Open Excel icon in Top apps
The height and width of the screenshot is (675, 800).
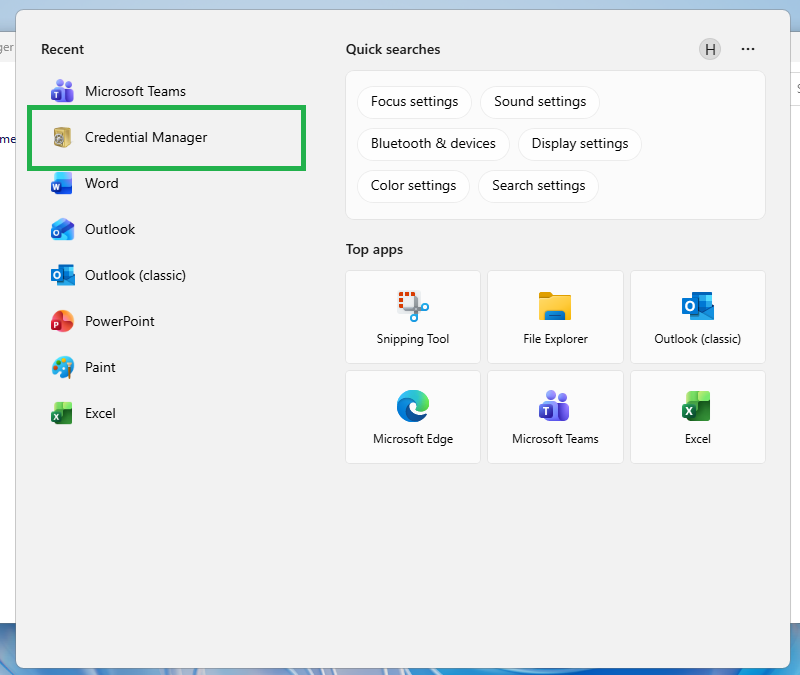(x=696, y=406)
